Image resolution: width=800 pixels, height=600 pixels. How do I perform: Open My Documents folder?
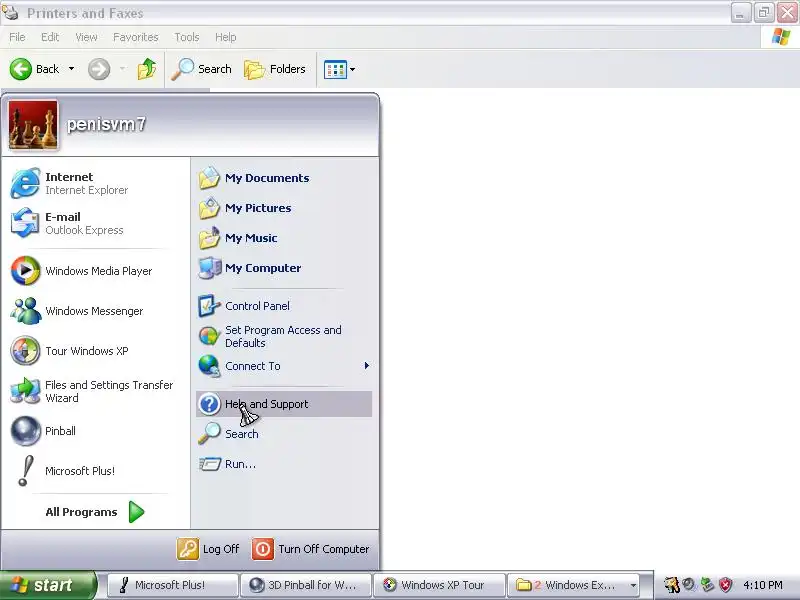pos(284,178)
